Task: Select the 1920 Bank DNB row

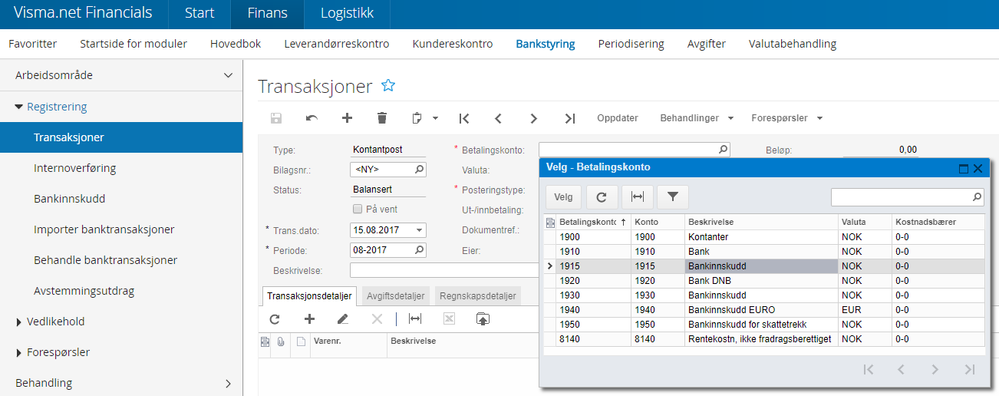Action: tap(765, 281)
